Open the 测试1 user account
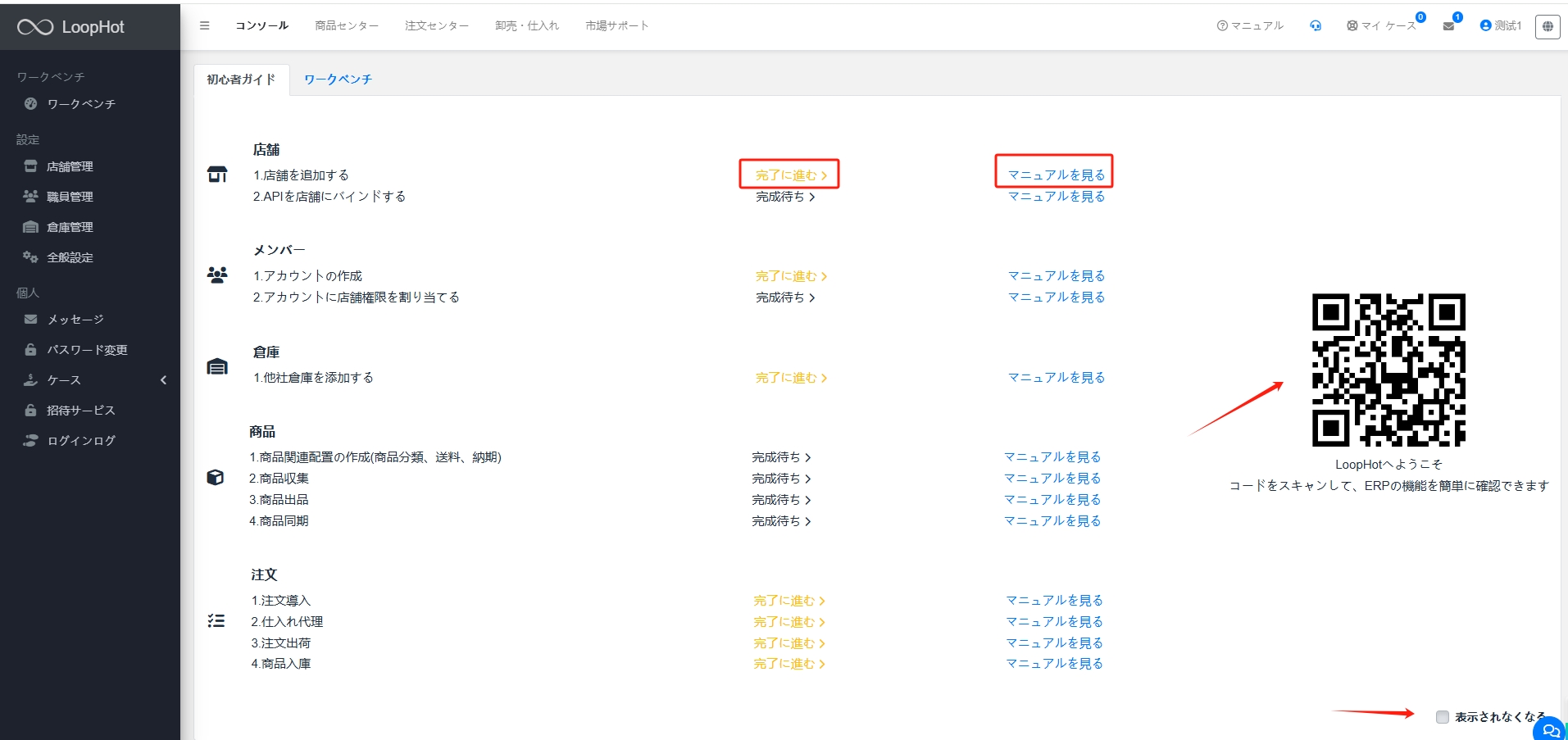 click(1501, 26)
